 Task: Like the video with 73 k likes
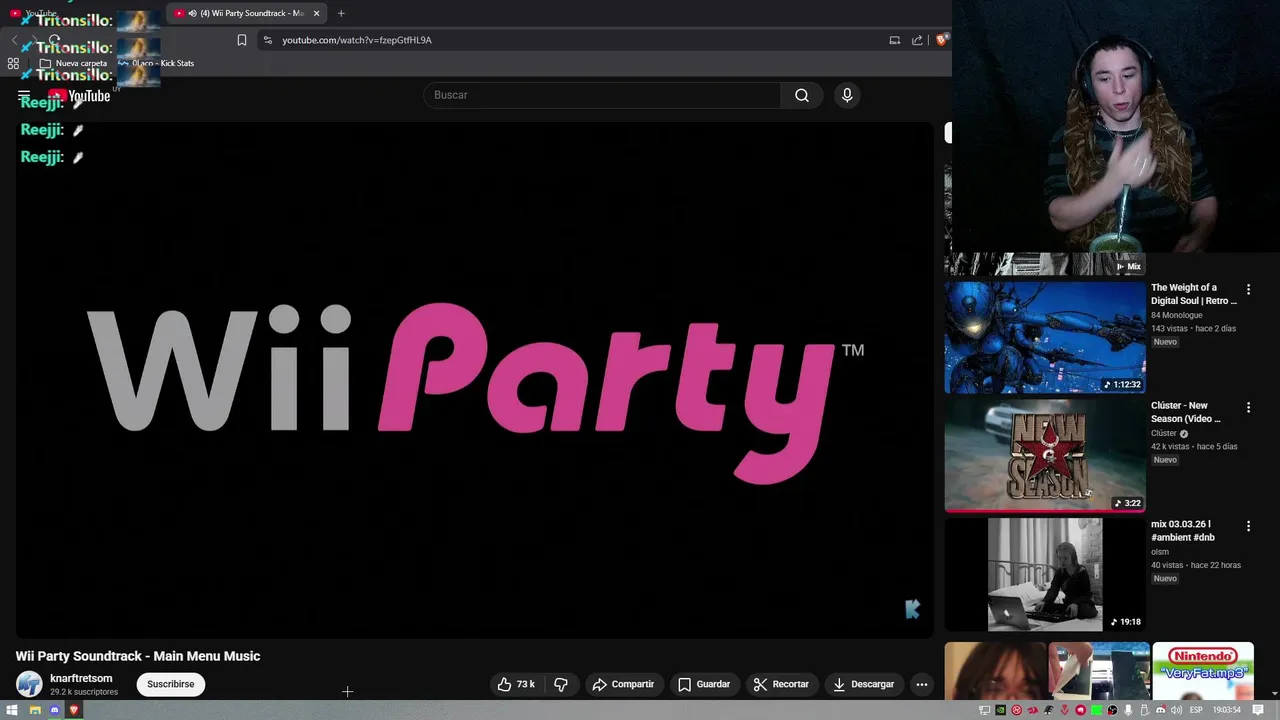click(x=516, y=684)
